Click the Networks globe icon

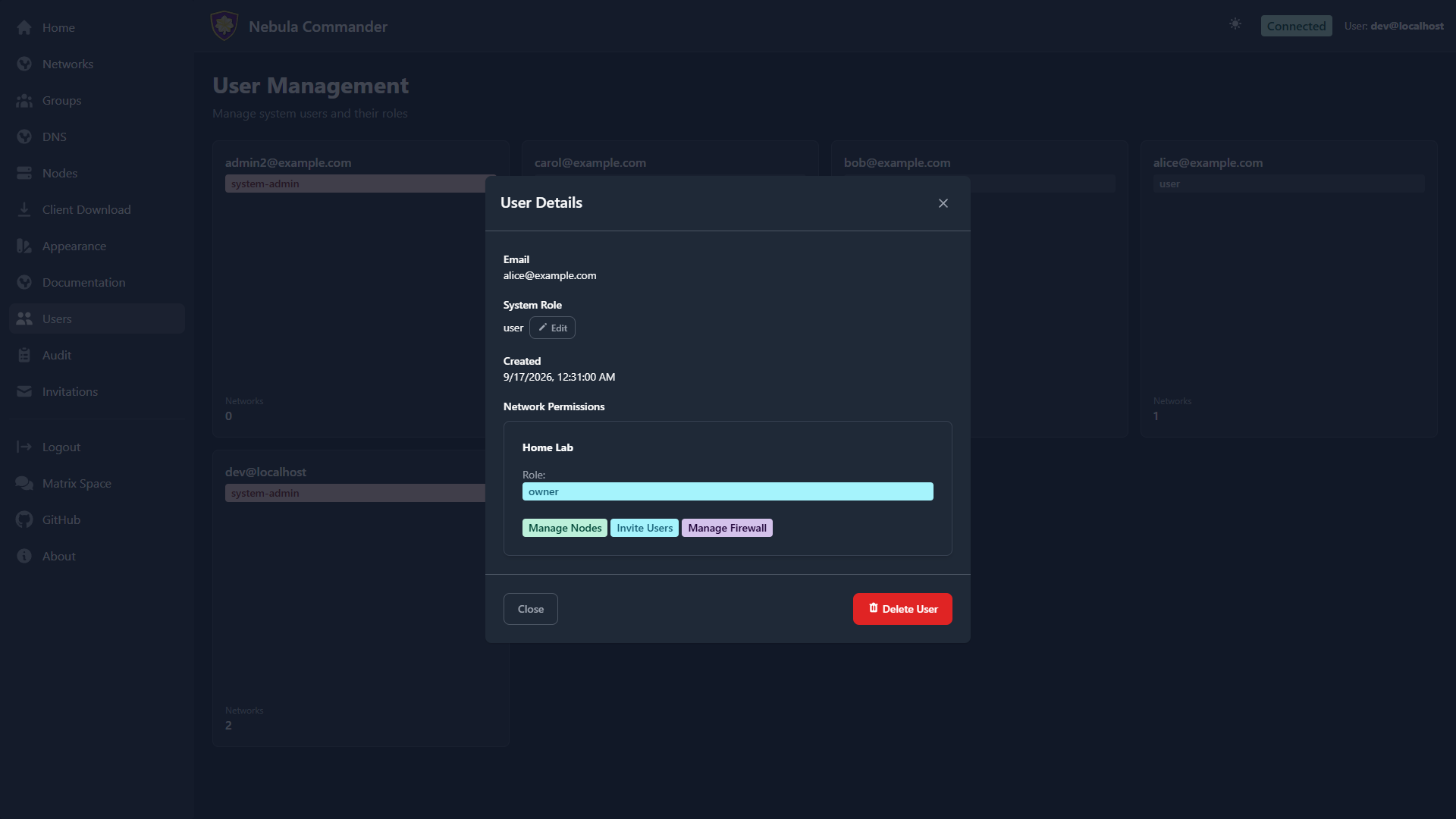[x=24, y=64]
